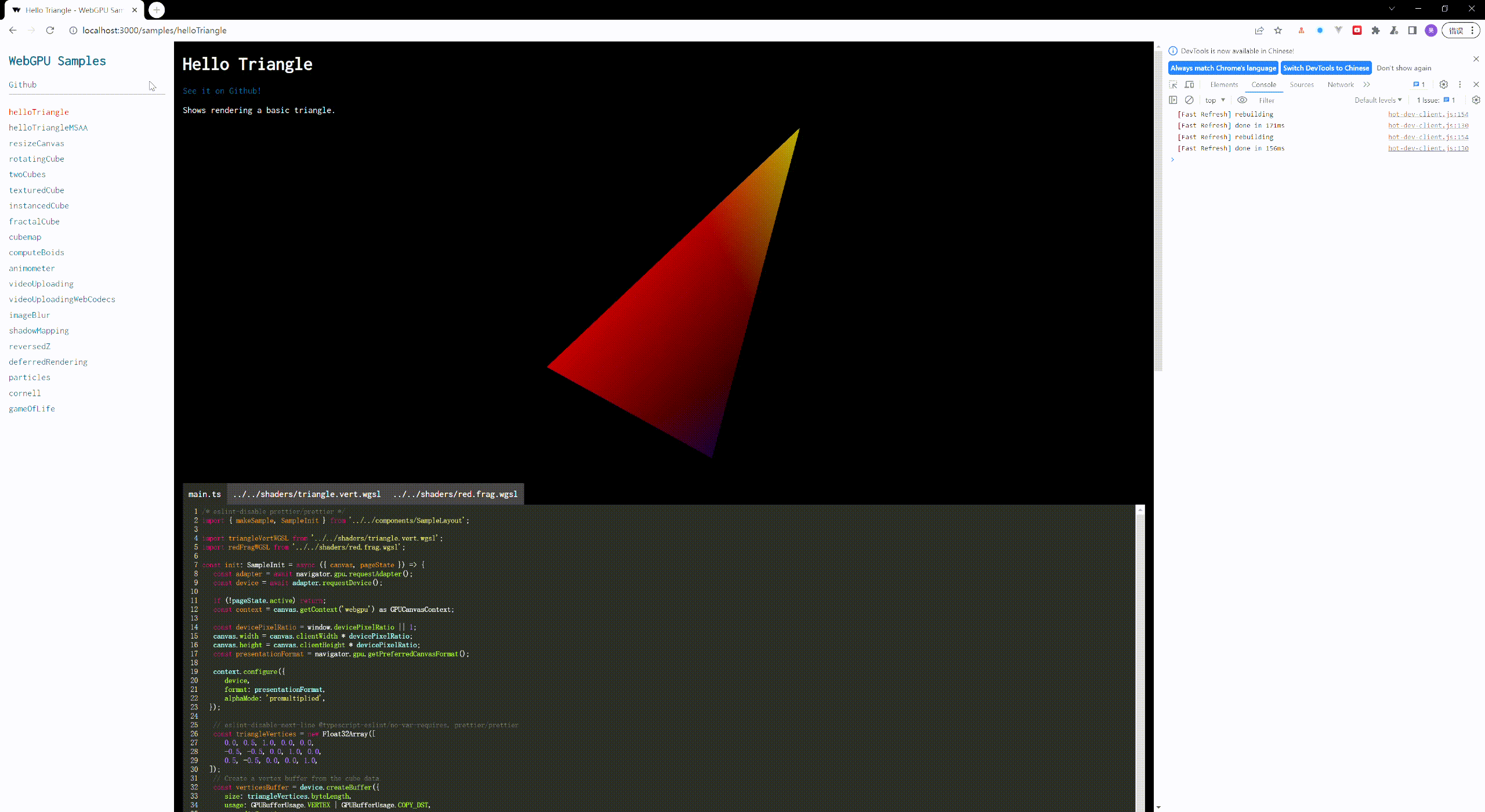The height and width of the screenshot is (812, 1485).
Task: Open the rotatingCube sample link
Action: (x=37, y=159)
